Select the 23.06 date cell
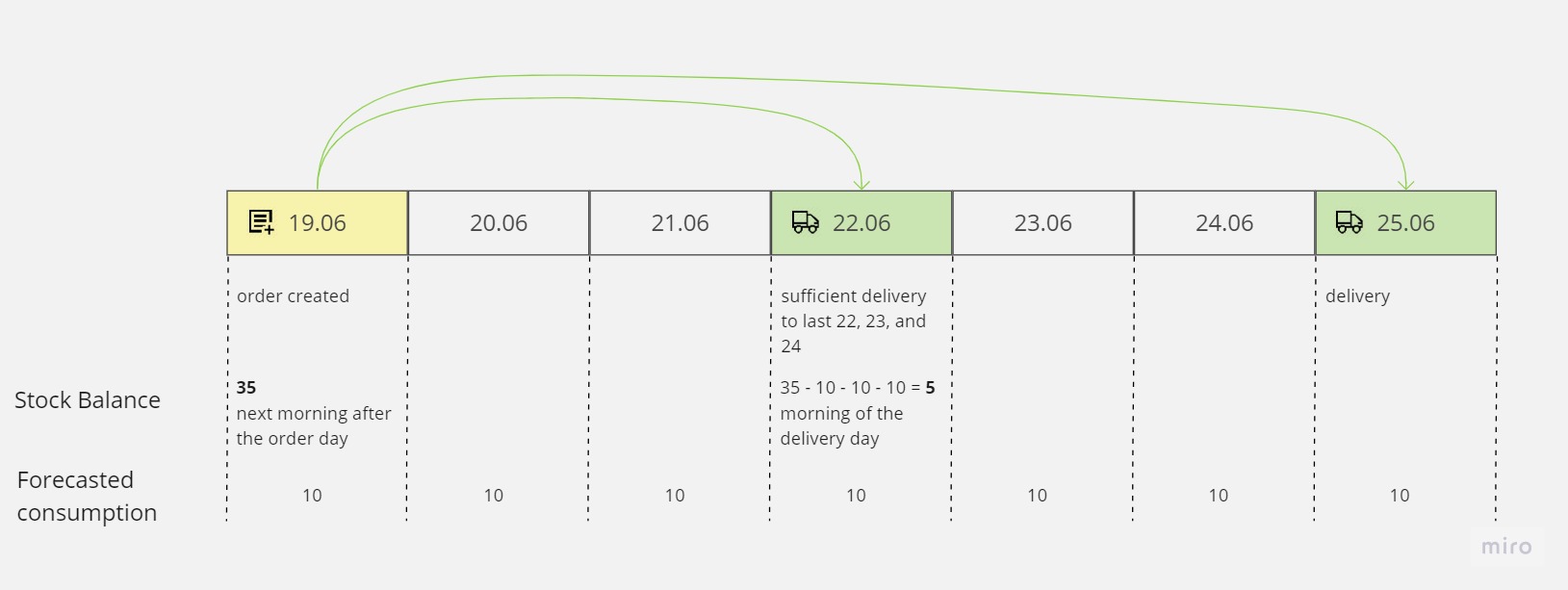Image resolution: width=1568 pixels, height=590 pixels. [1042, 223]
